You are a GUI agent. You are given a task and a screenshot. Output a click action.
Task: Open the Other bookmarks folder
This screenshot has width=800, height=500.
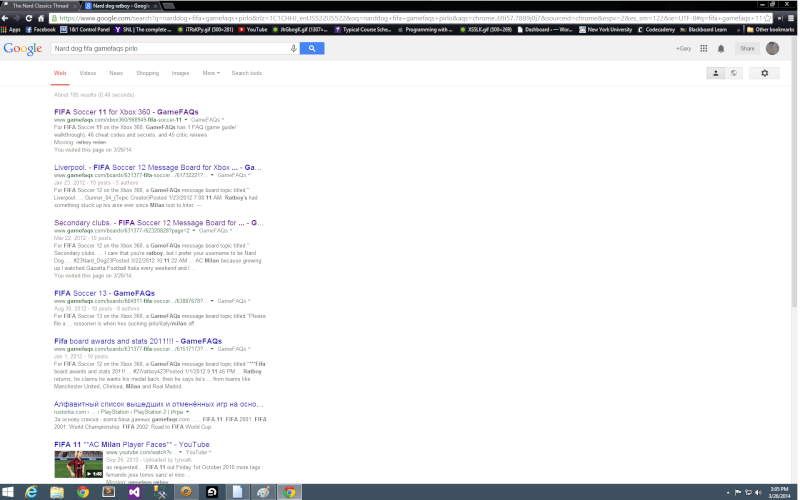click(770, 30)
